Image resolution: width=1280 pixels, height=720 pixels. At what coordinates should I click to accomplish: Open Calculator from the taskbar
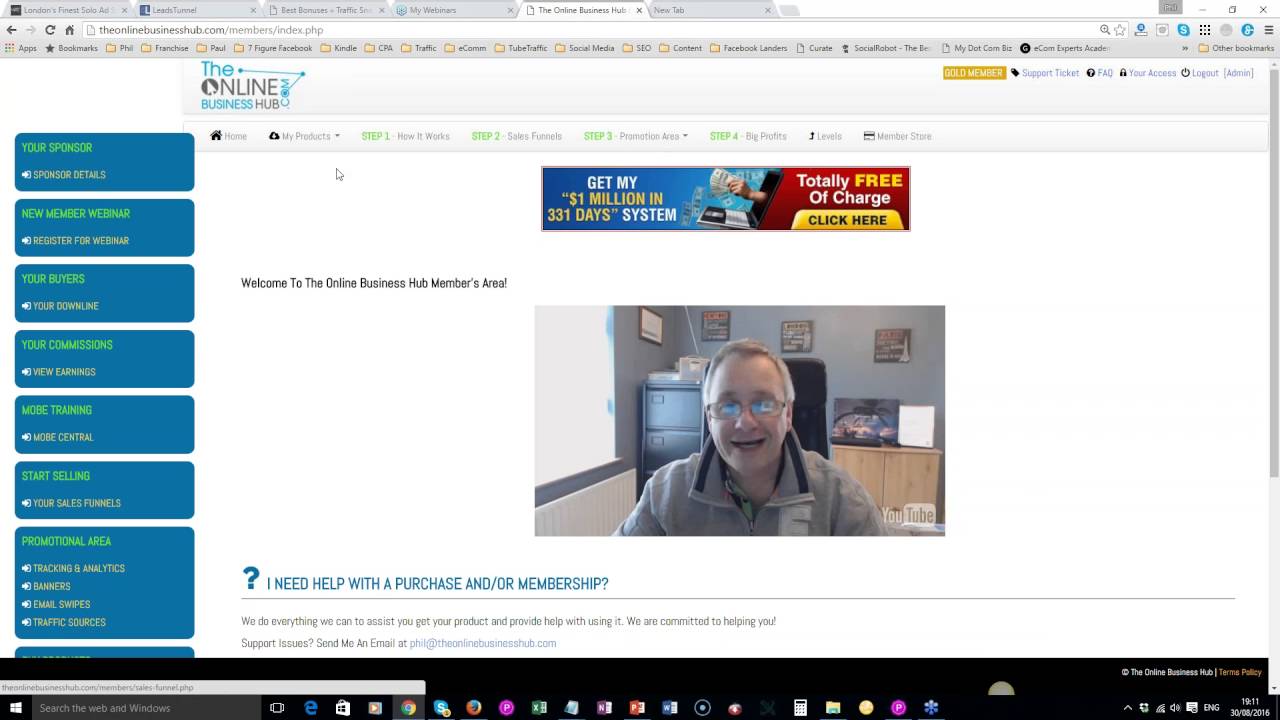tap(800, 708)
